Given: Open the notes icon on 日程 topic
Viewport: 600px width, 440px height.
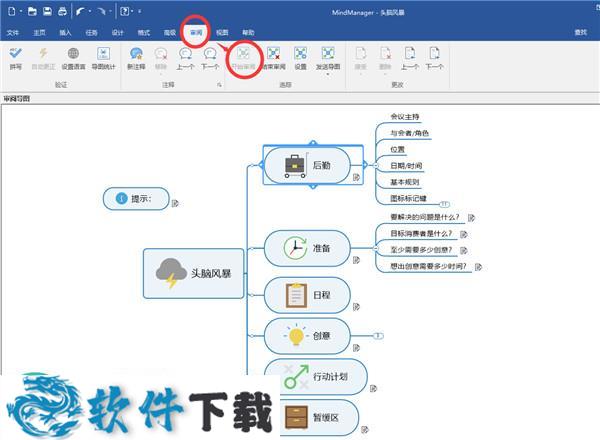Looking at the screenshot, I should (356, 307).
